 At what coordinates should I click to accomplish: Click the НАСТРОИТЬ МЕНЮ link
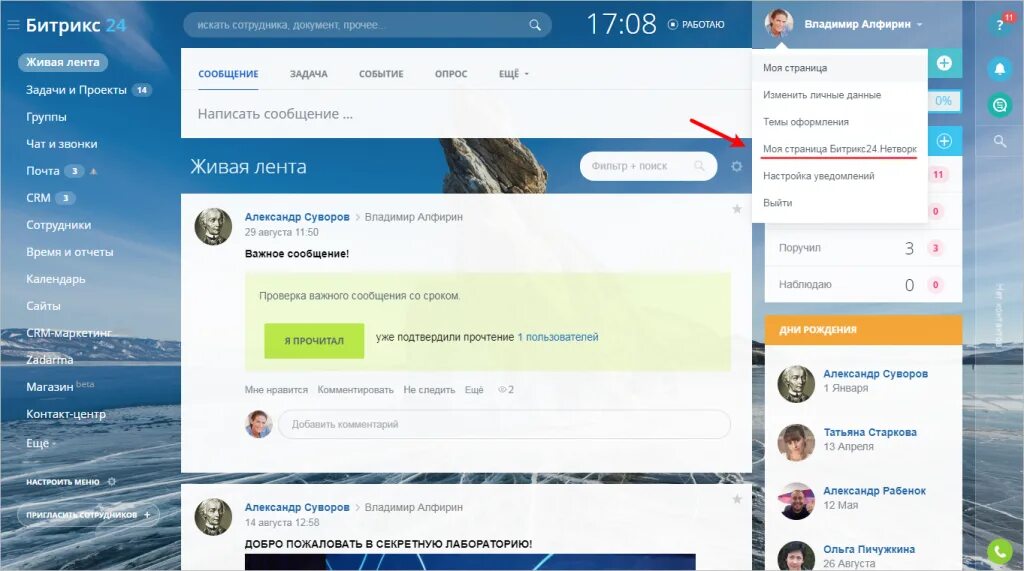[63, 481]
